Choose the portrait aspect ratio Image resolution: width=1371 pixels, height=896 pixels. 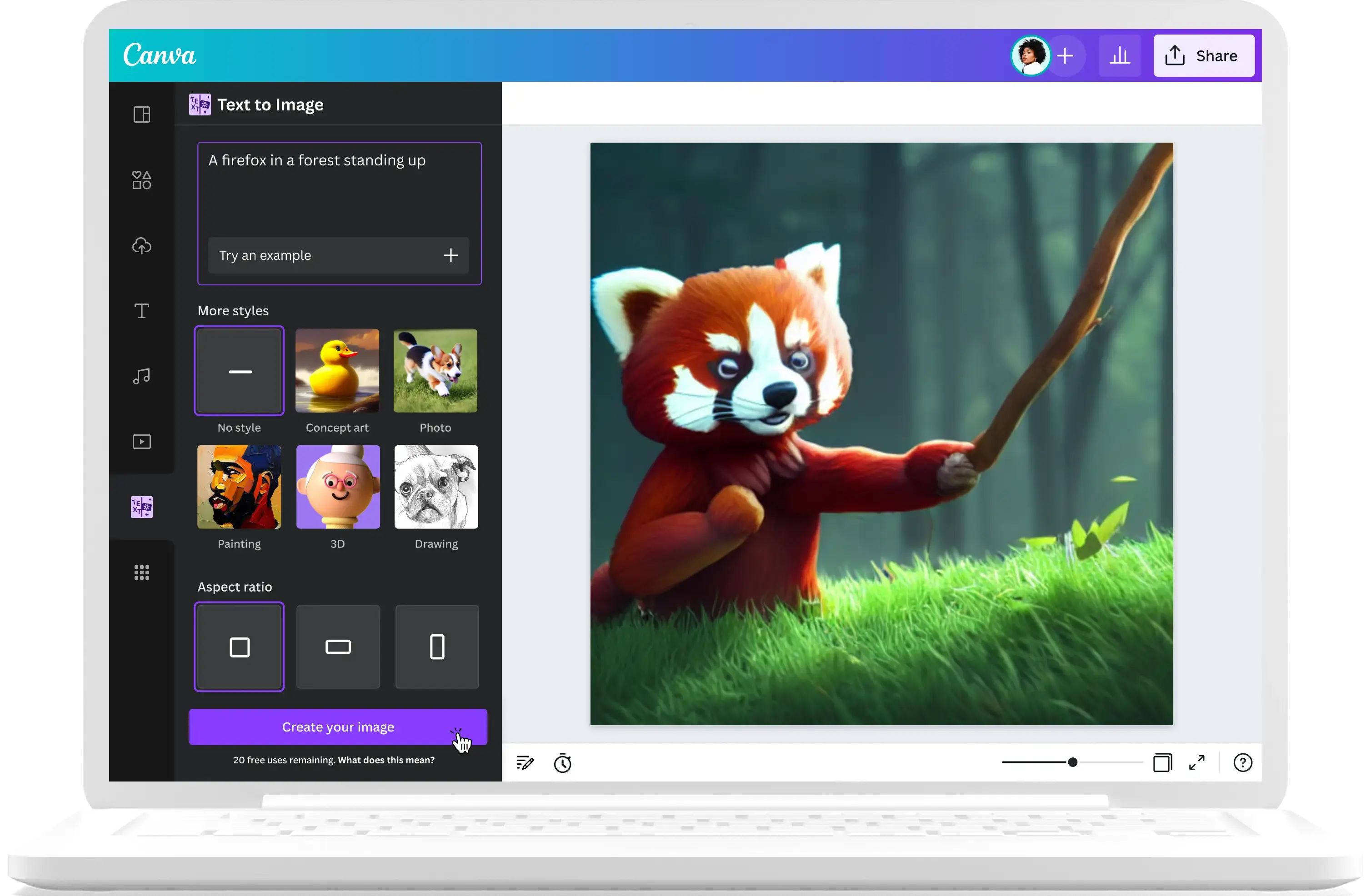437,647
